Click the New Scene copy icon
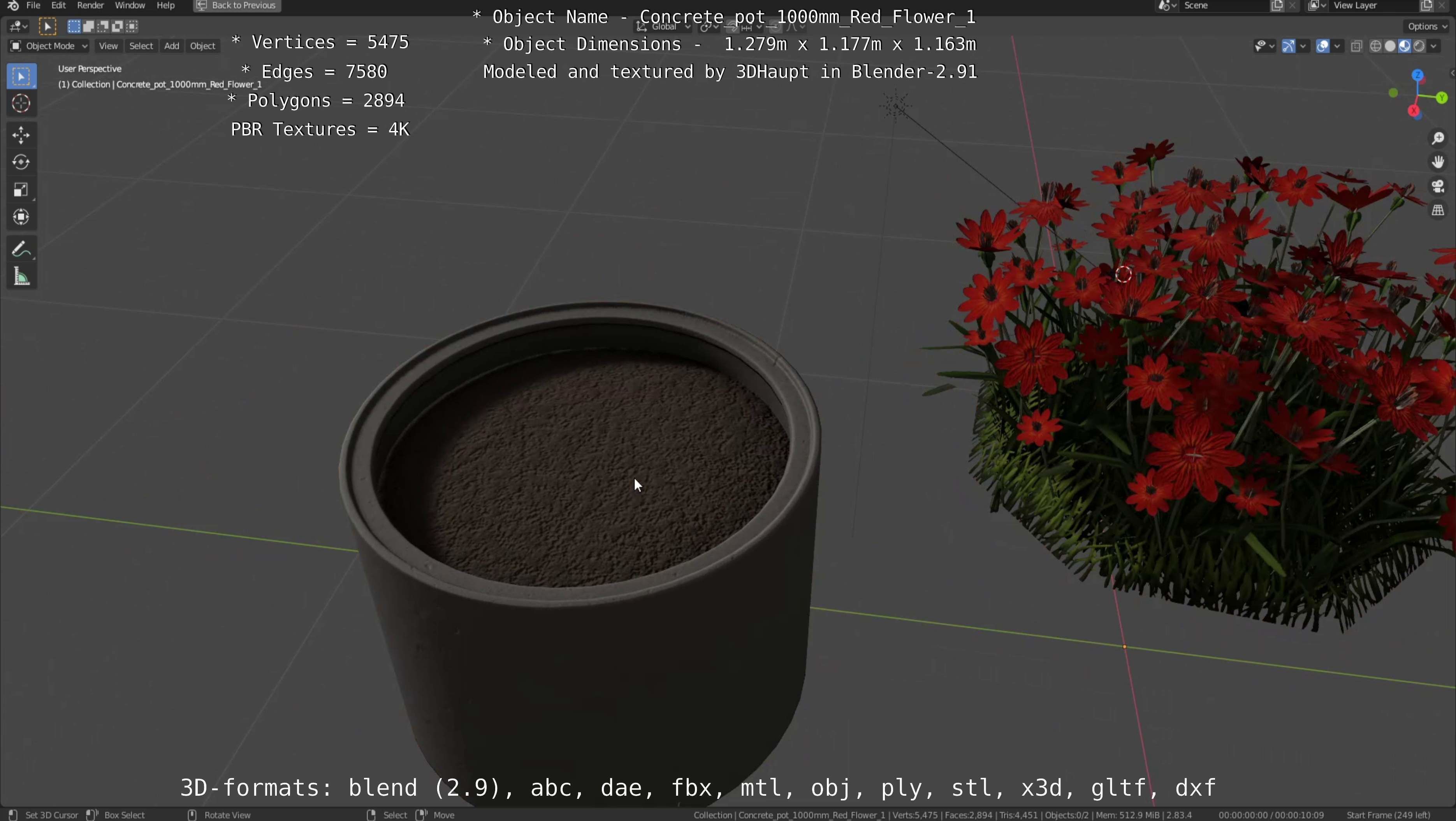1456x821 pixels. (1277, 6)
